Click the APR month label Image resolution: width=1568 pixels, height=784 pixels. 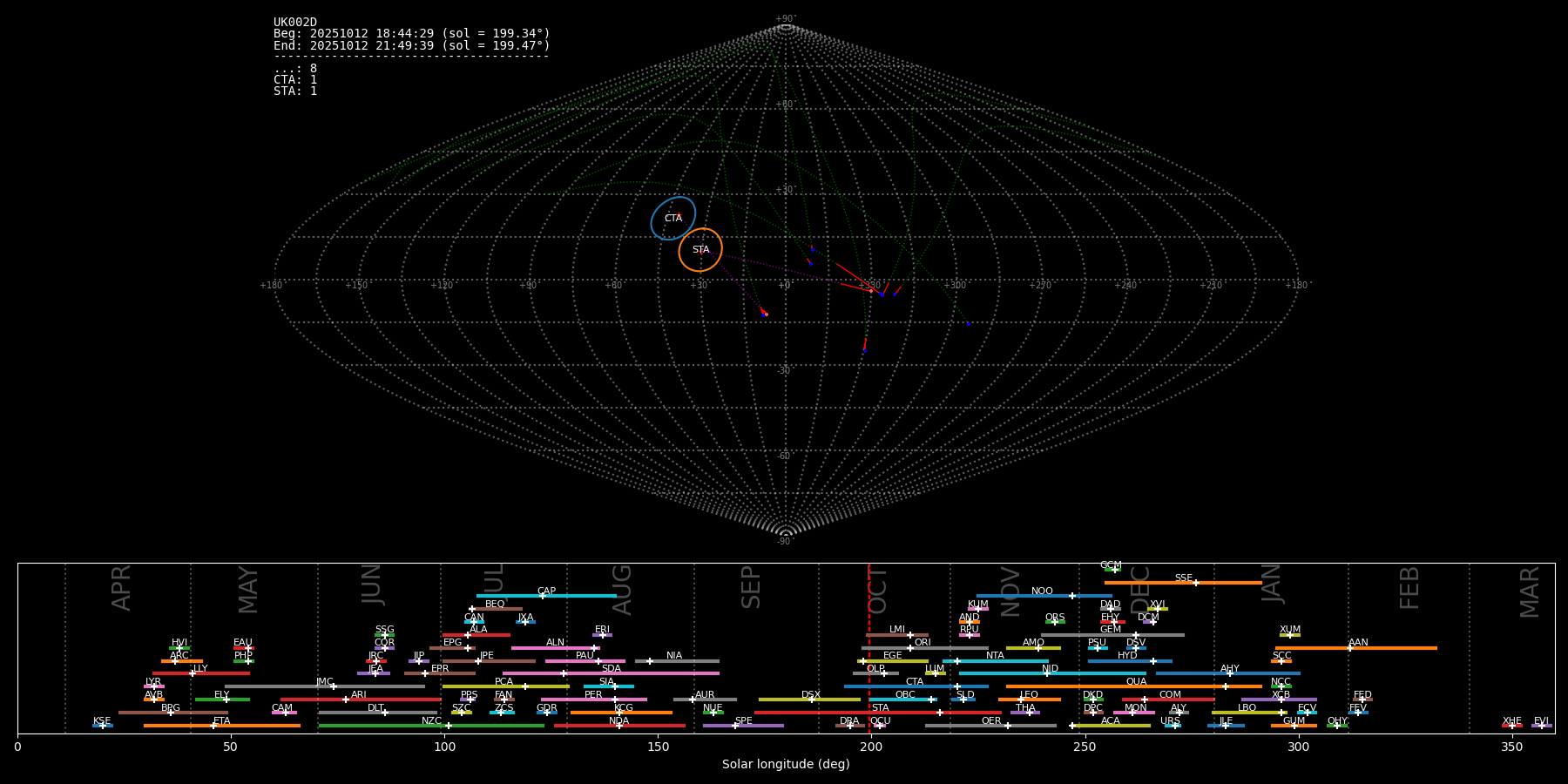click(122, 587)
